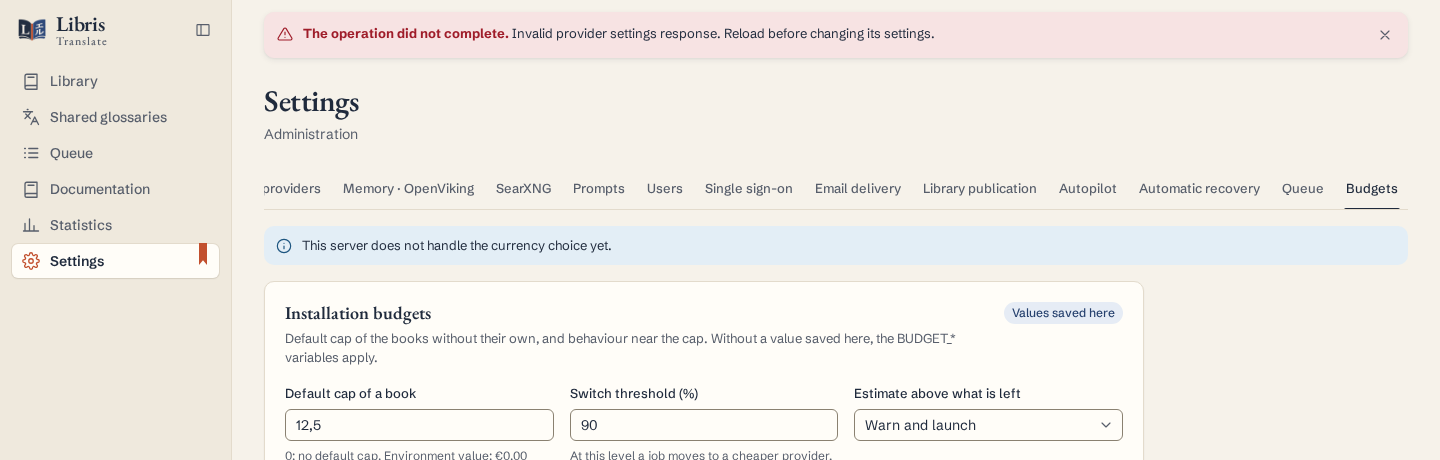
Task: Click the warning triangle icon in alert
Action: (285, 34)
